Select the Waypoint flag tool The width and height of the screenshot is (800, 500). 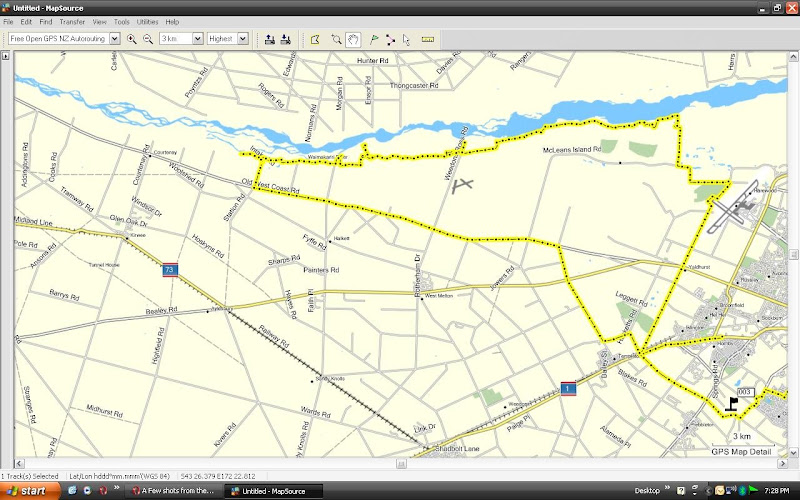(x=374, y=39)
